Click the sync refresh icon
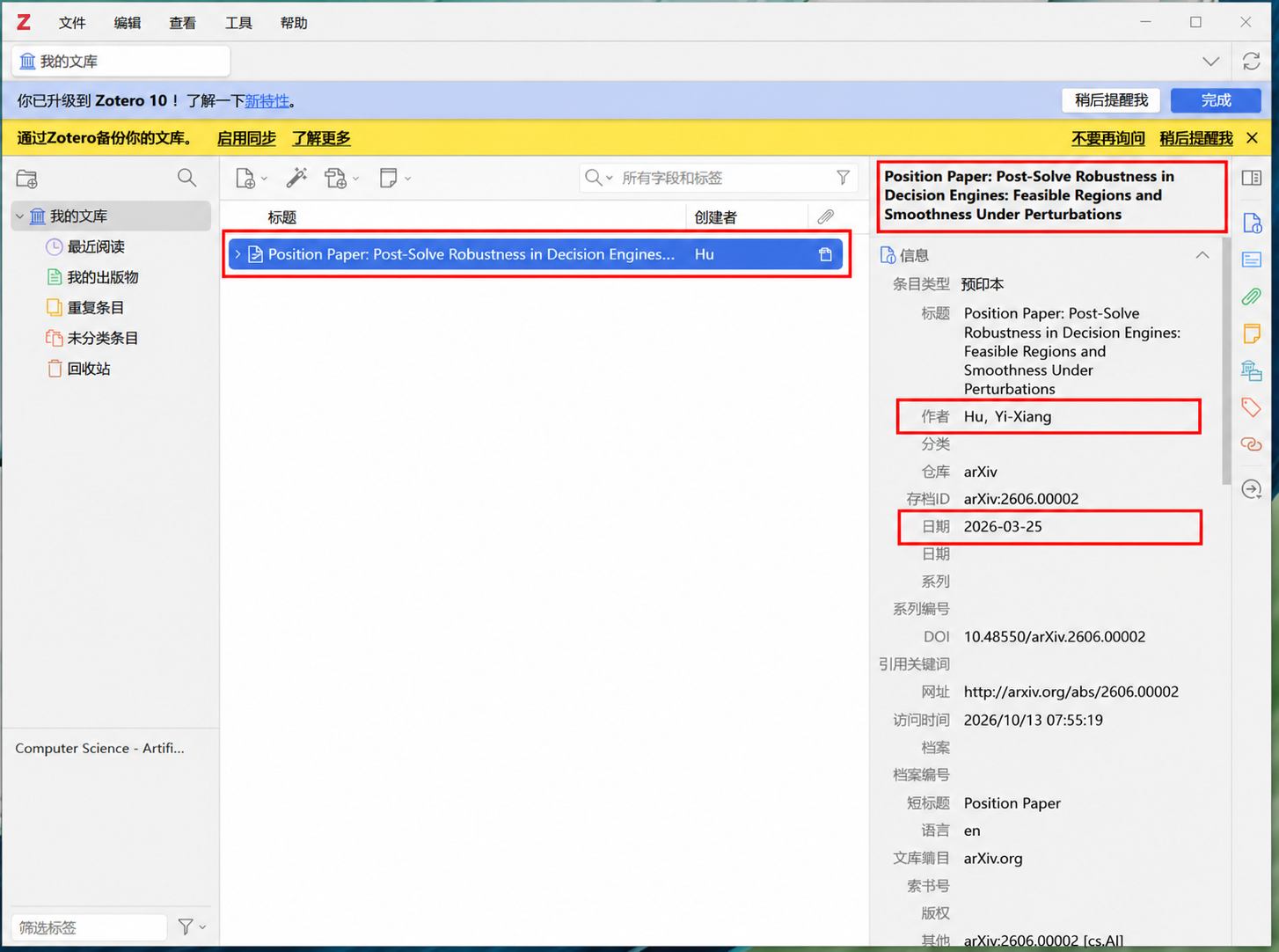Image resolution: width=1279 pixels, height=952 pixels. pos(1251,62)
